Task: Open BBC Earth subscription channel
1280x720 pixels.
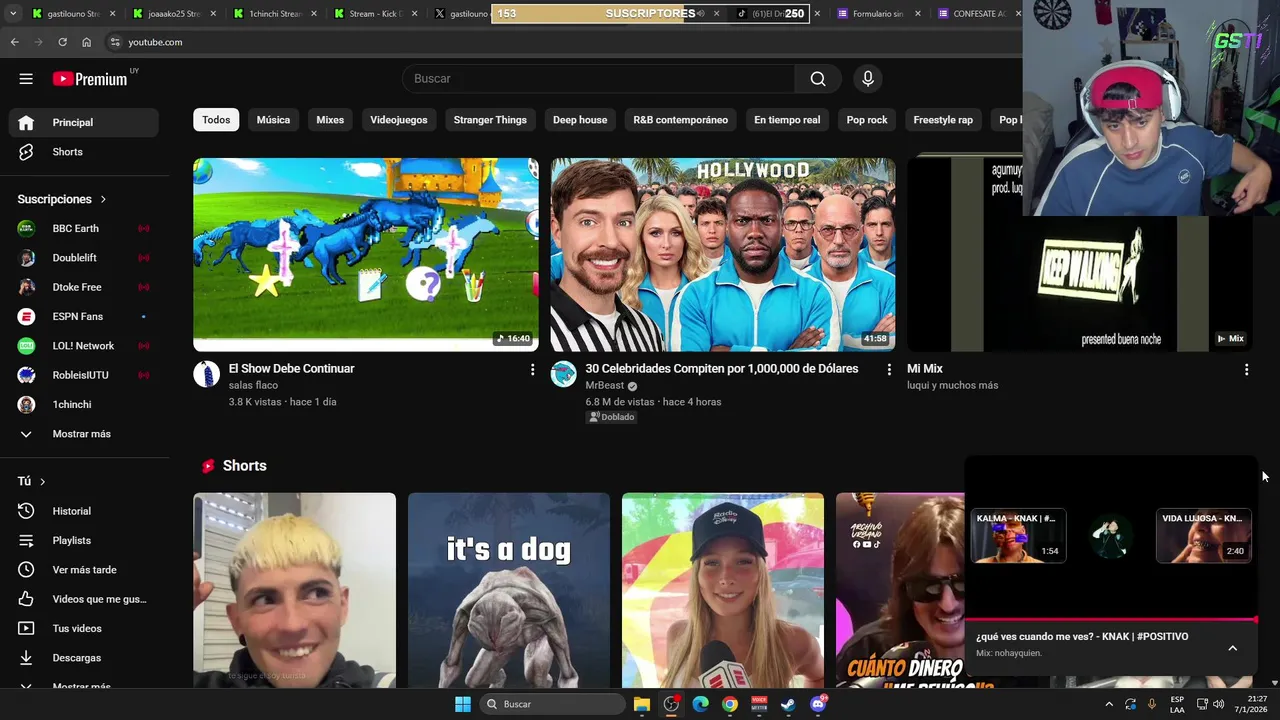Action: pos(84,228)
